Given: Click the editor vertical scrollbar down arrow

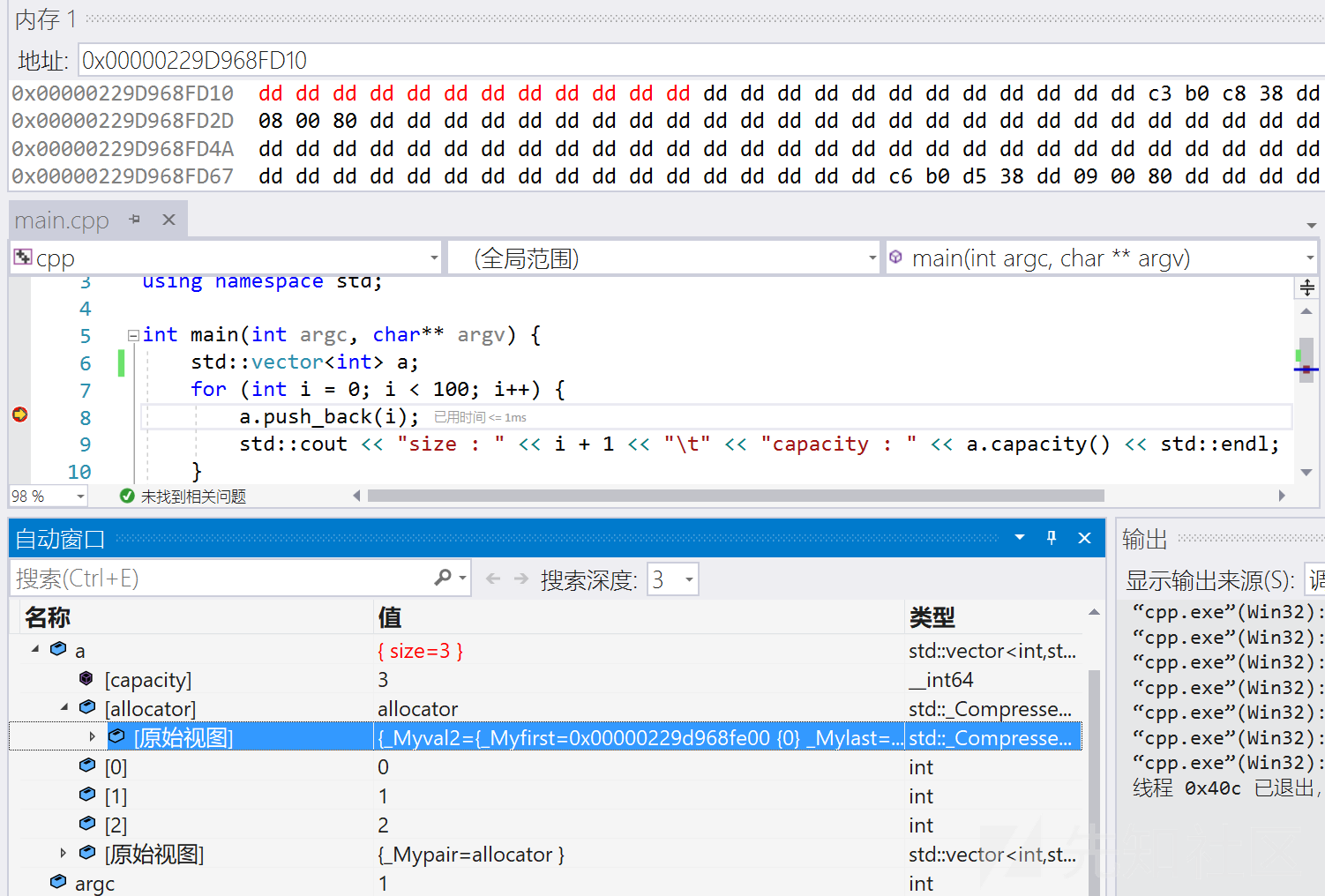Looking at the screenshot, I should [1306, 472].
